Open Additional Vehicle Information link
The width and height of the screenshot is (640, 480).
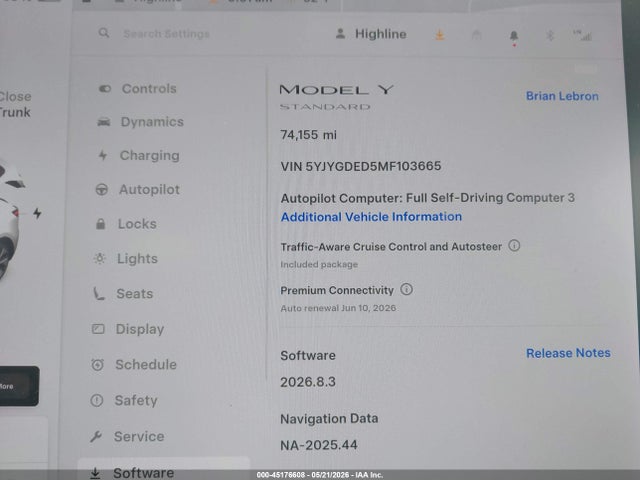click(x=371, y=217)
